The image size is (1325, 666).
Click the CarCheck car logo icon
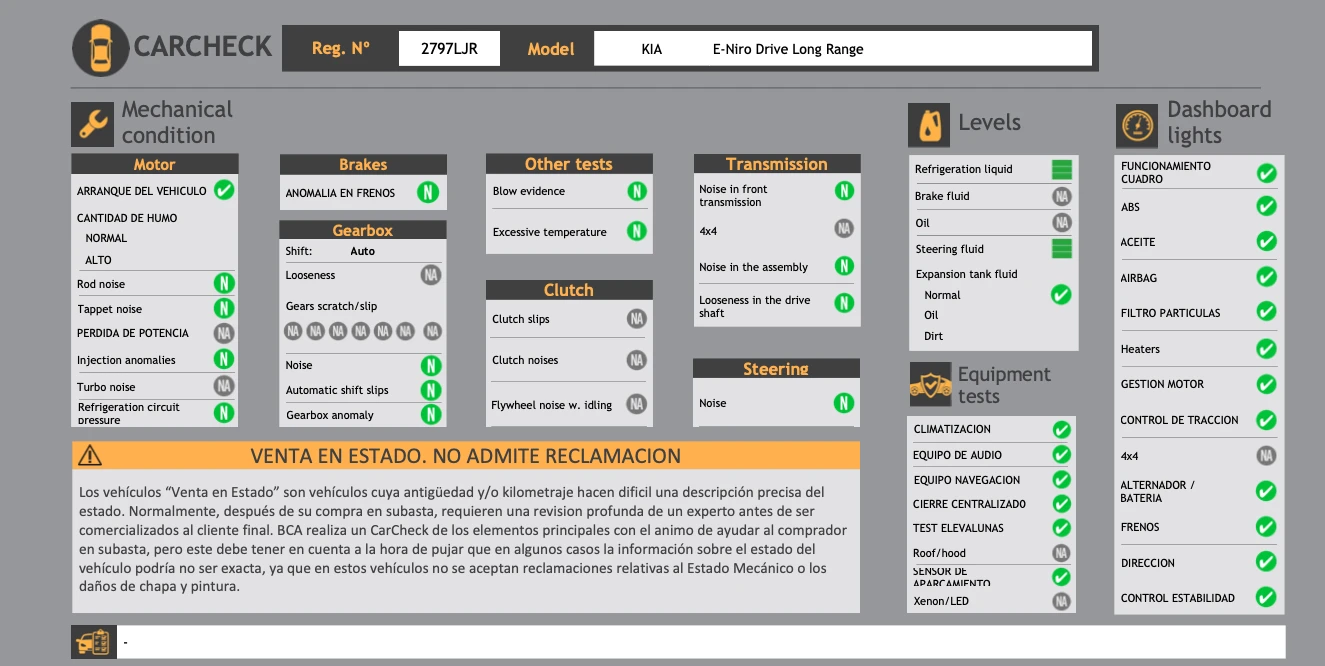coord(101,48)
